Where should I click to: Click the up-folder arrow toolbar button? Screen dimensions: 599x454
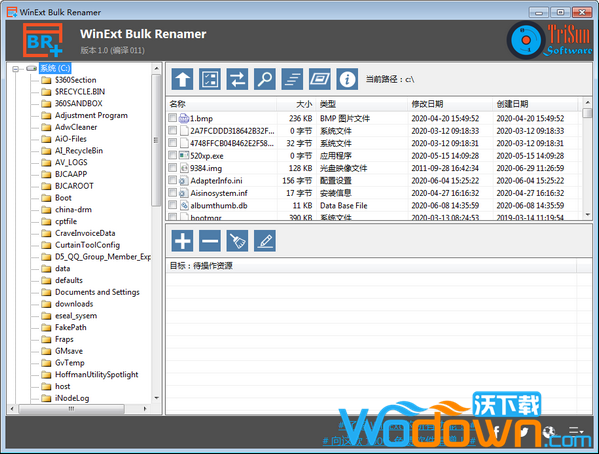tap(182, 79)
